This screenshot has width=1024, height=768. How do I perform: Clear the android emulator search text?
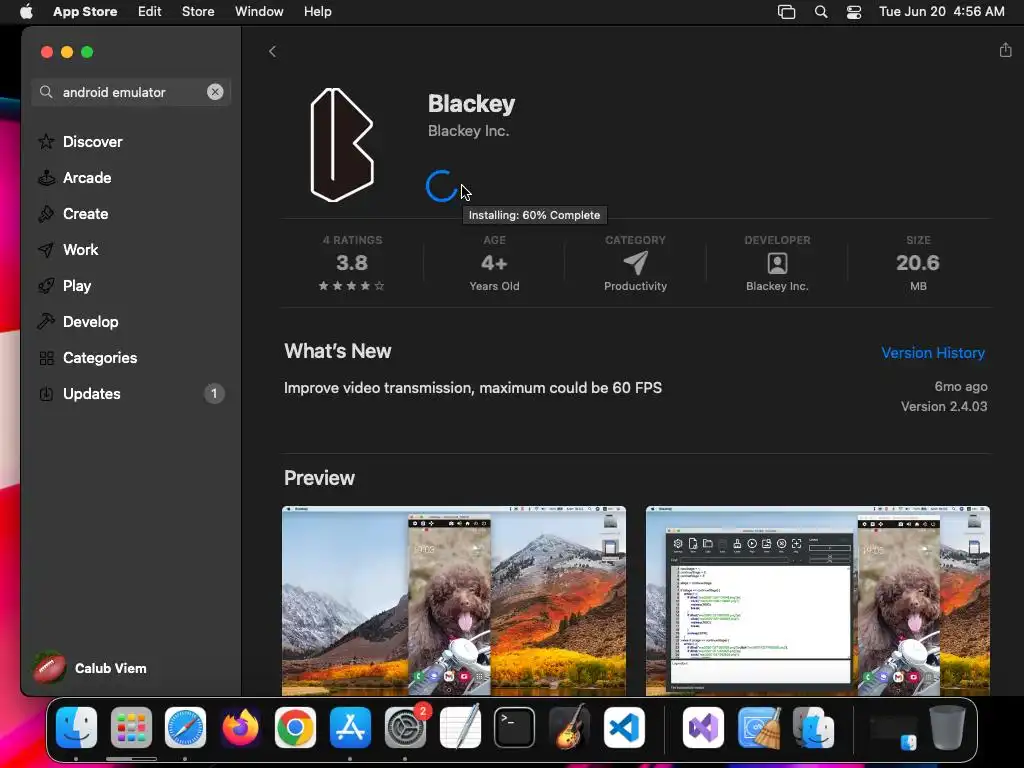[215, 92]
